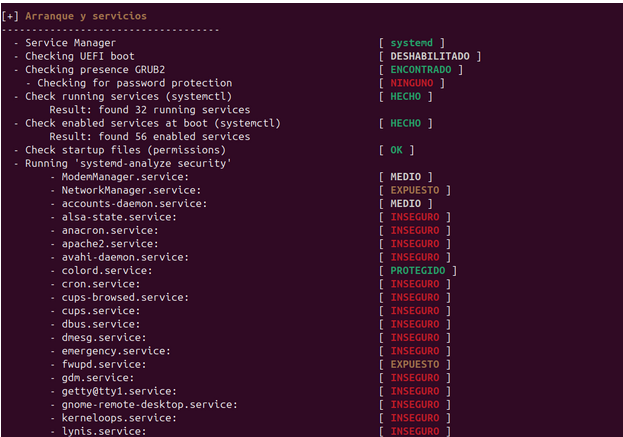
Task: Click 'Result: found 56 enabled services' line
Action: [x=149, y=137]
